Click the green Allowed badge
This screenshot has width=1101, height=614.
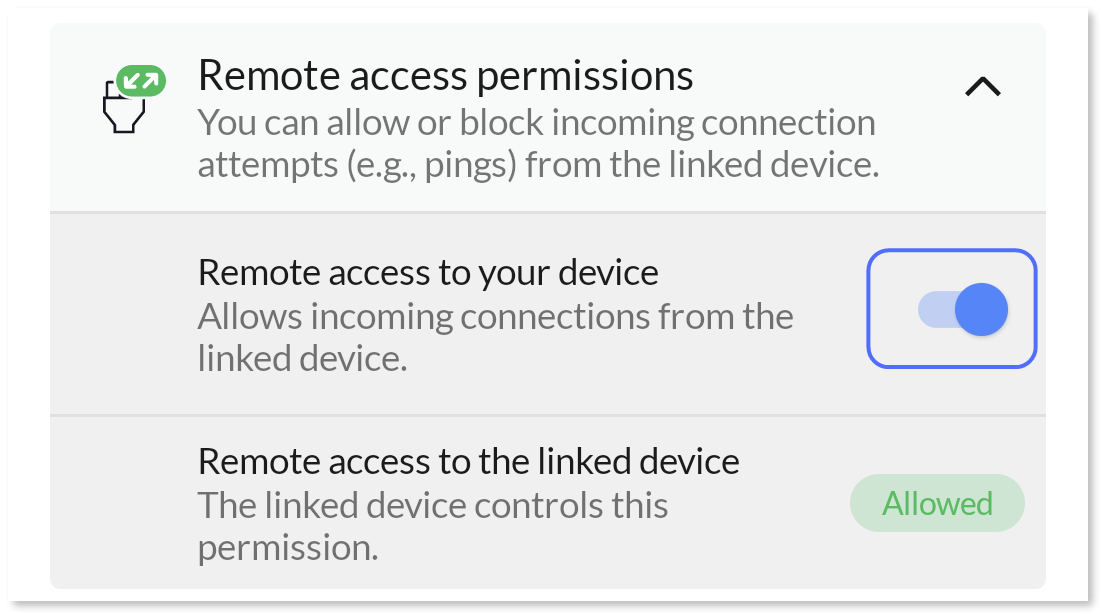point(936,503)
